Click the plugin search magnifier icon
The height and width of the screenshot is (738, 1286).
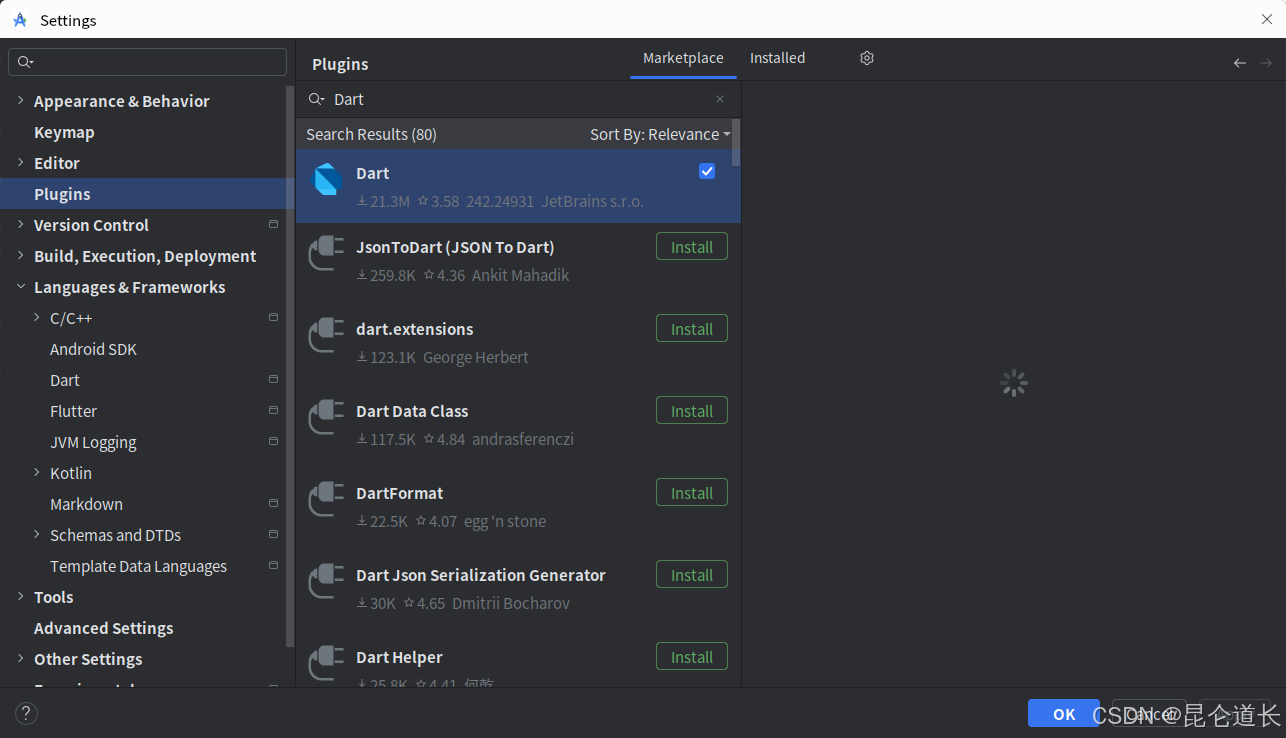316,99
